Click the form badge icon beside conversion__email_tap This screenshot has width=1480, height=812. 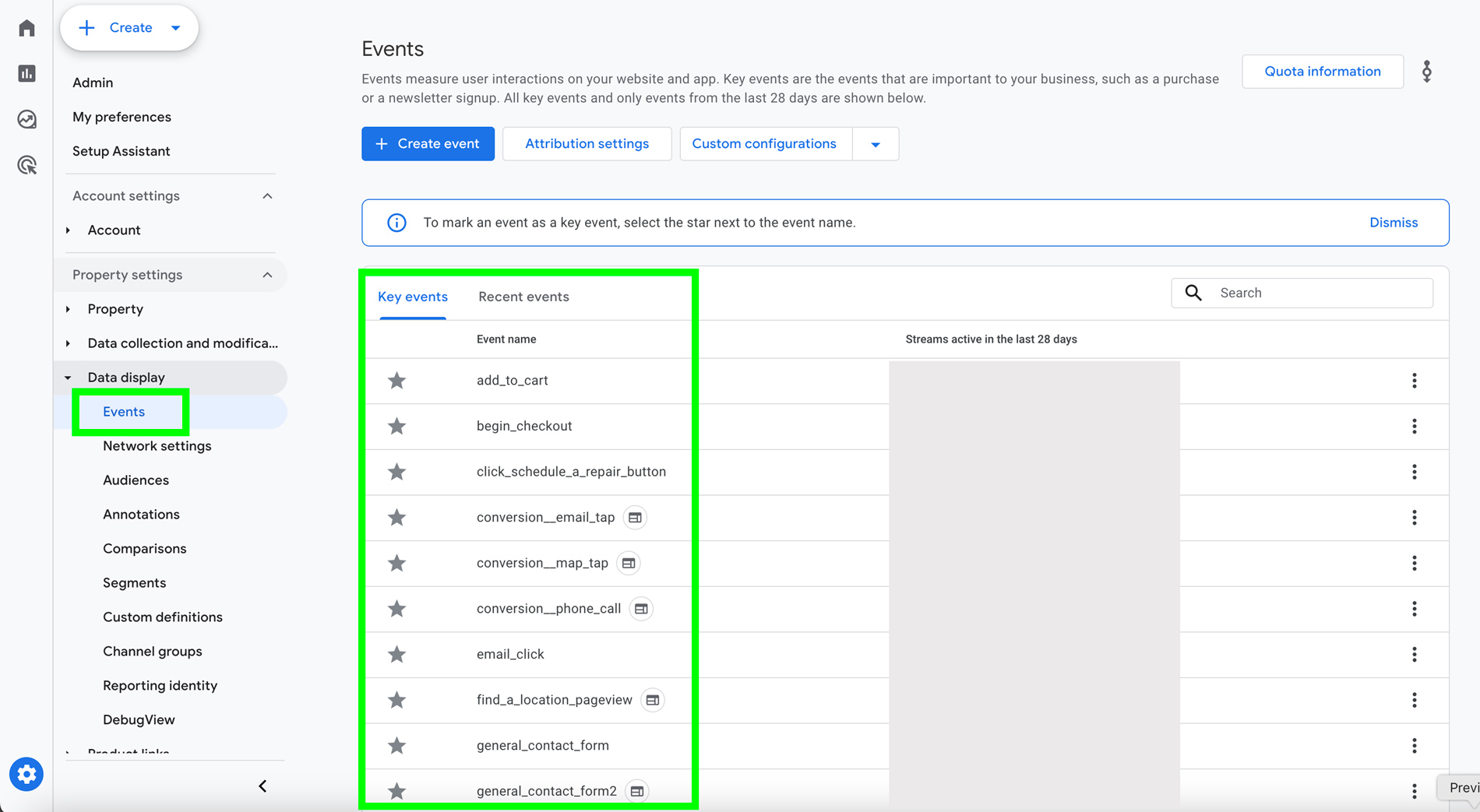pos(634,517)
